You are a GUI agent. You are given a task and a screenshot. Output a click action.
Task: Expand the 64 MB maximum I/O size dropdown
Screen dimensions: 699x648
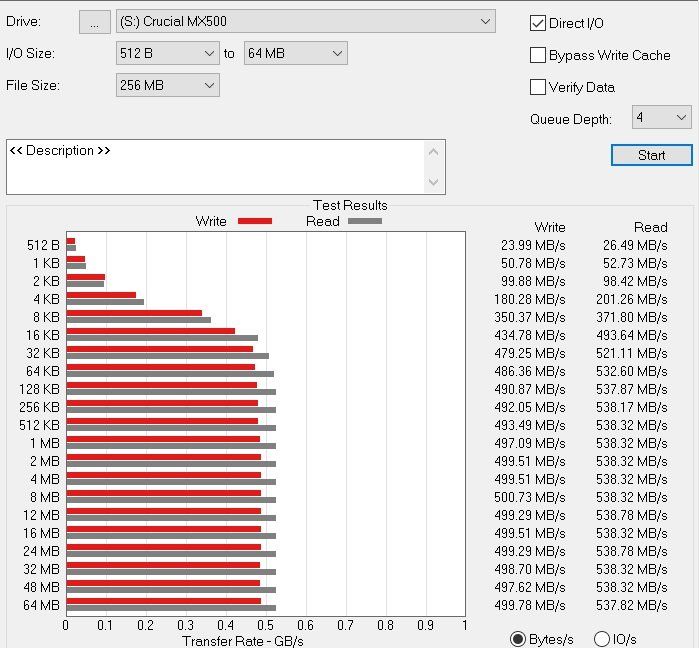[x=296, y=53]
